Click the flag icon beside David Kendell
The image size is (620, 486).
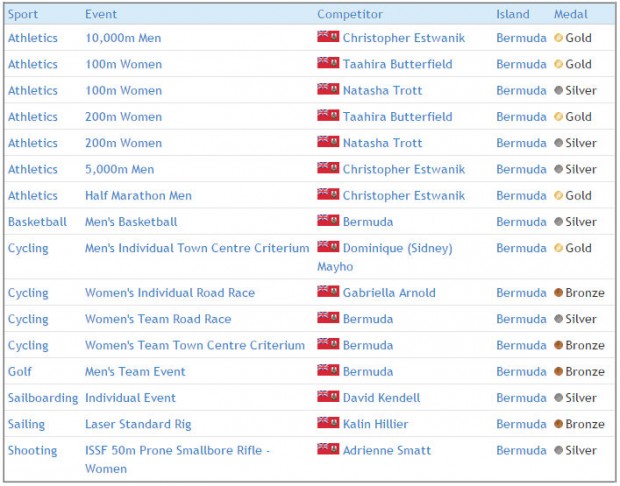[327, 397]
